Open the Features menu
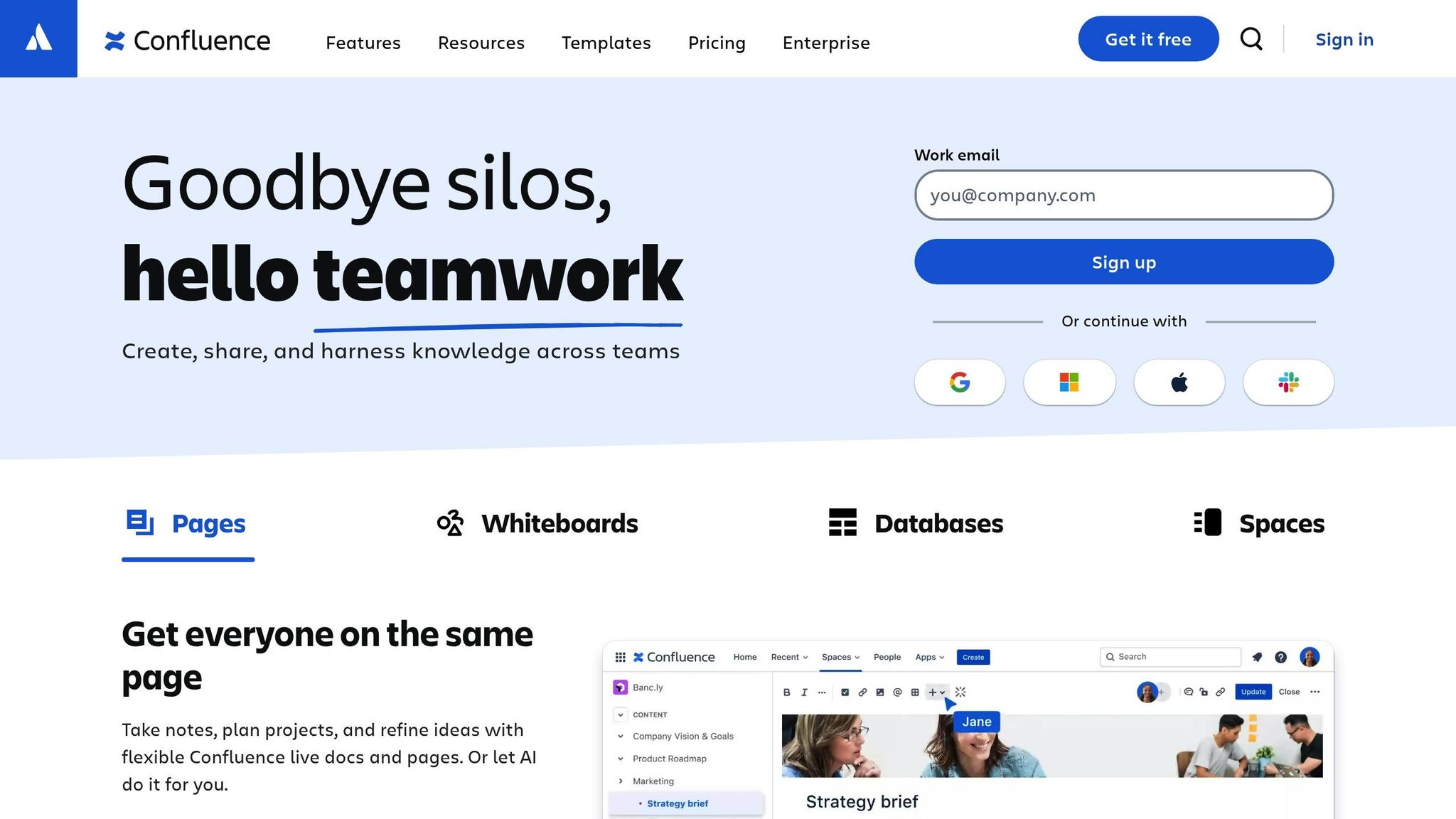The image size is (1456, 819). click(x=363, y=43)
